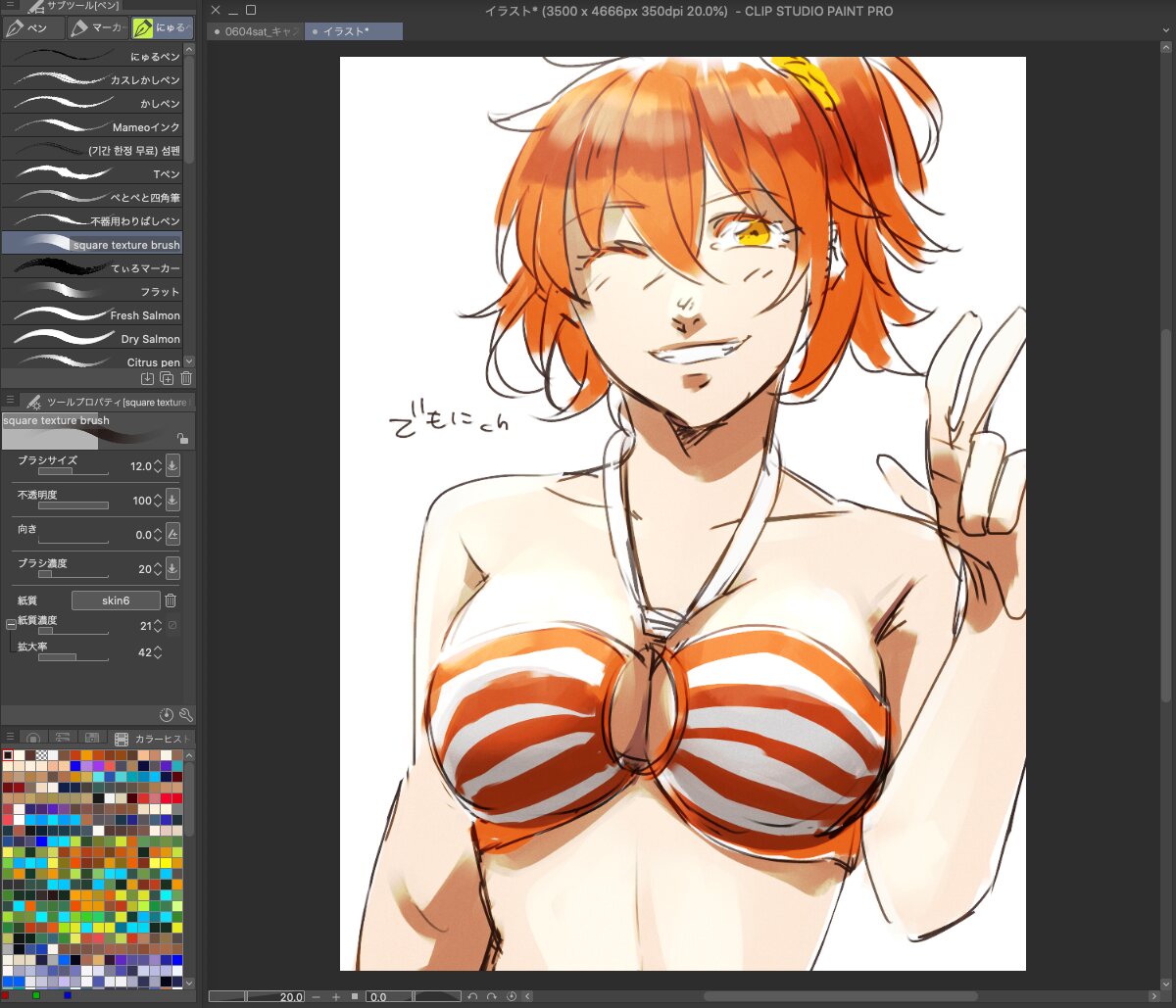The height and width of the screenshot is (1008, 1176).
Task: Switch to the 0604sat canvas tab
Action: 257,31
